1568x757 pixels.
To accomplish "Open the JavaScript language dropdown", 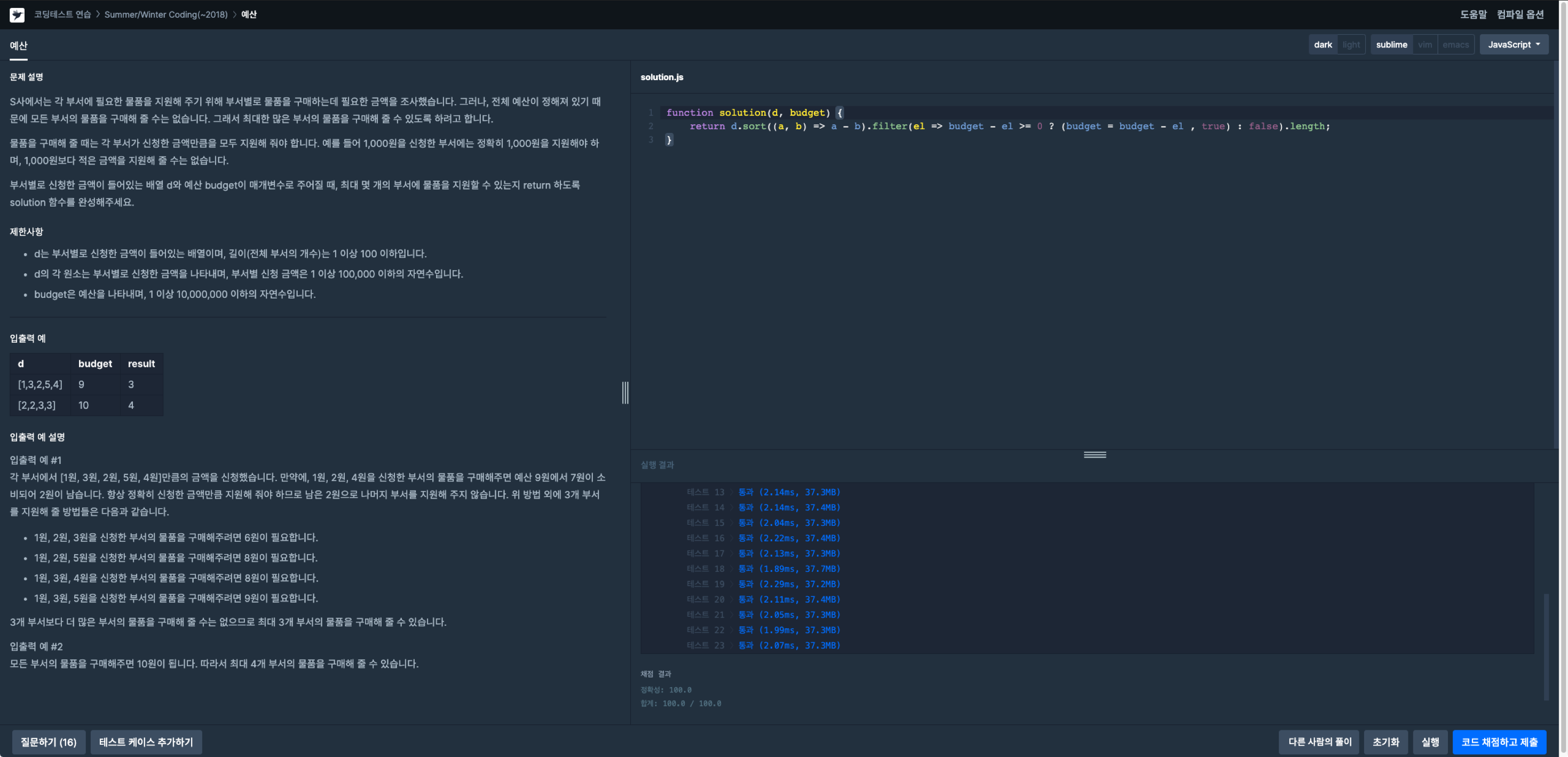I will click(x=1513, y=44).
